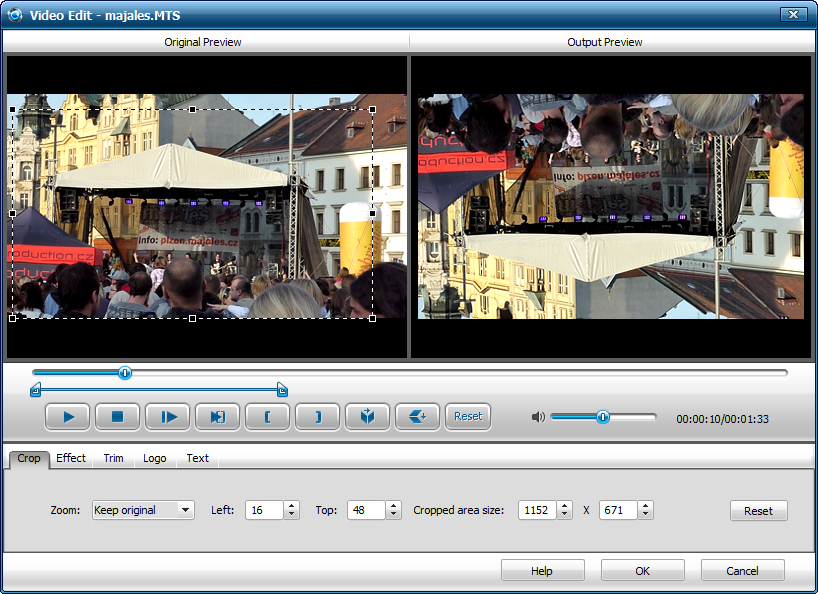This screenshot has height=594, width=818.
Task: Mute audio via the speaker icon
Action: pos(538,417)
